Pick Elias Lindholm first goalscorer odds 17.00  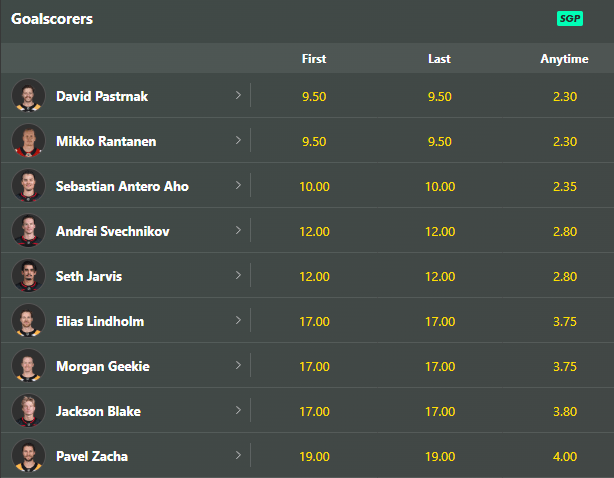(x=314, y=321)
